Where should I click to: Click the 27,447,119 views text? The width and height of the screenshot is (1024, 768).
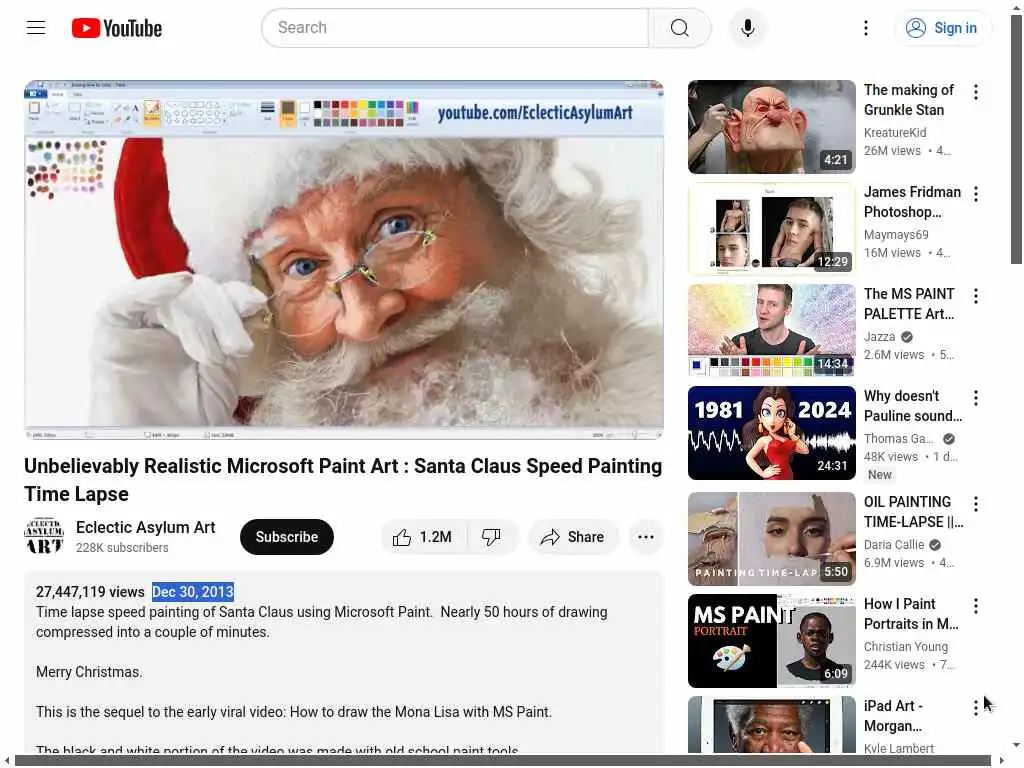[90, 592]
